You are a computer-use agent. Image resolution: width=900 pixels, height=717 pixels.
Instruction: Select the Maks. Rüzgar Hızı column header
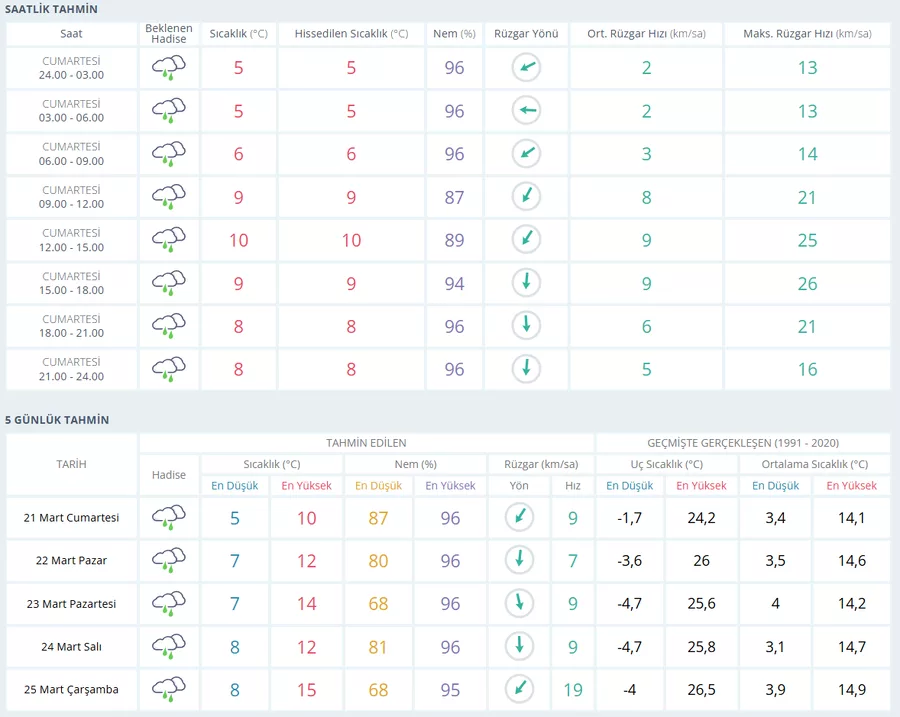tap(807, 34)
